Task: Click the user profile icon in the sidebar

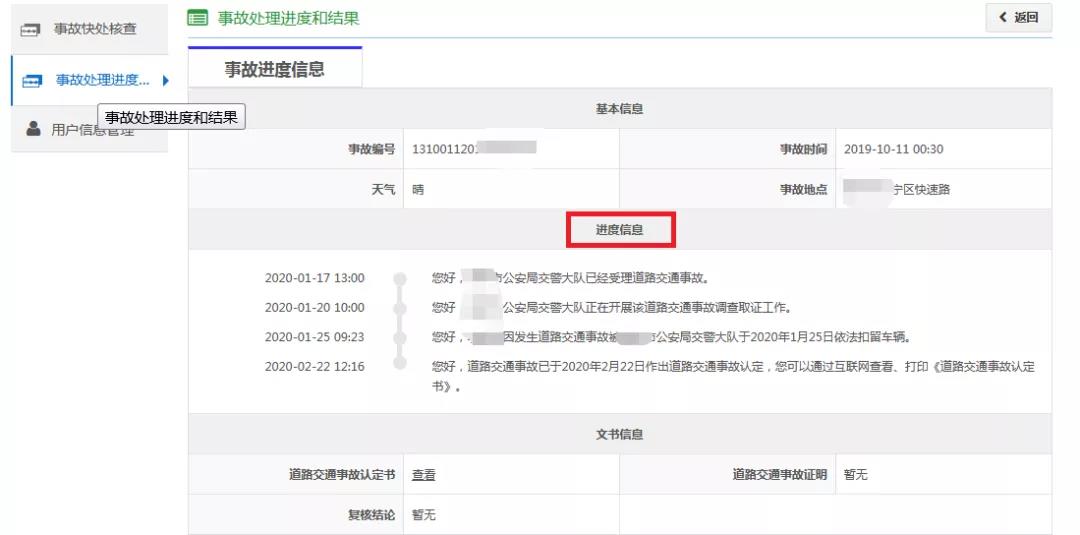Action: point(33,128)
